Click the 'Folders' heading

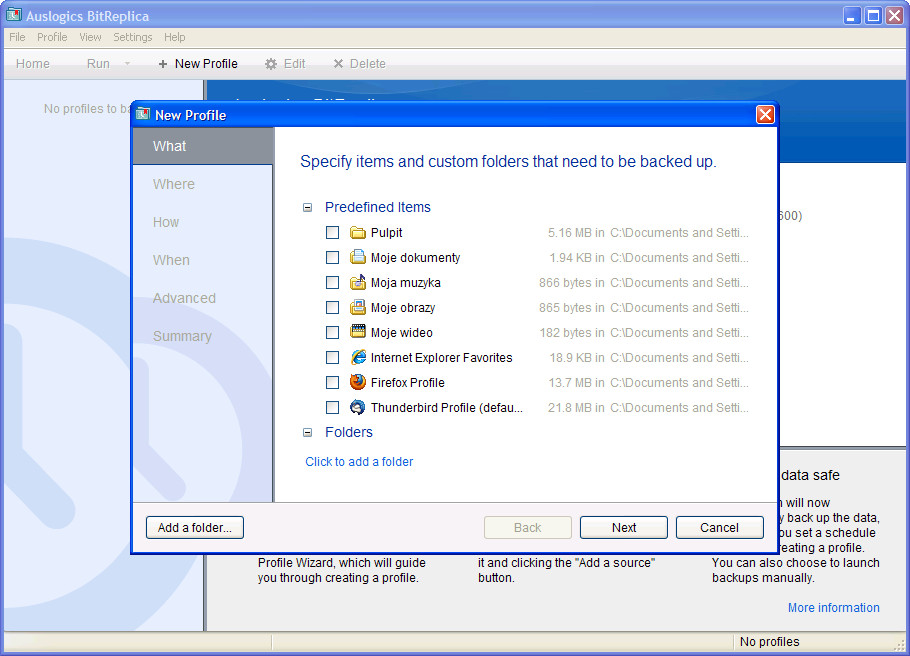click(x=349, y=432)
